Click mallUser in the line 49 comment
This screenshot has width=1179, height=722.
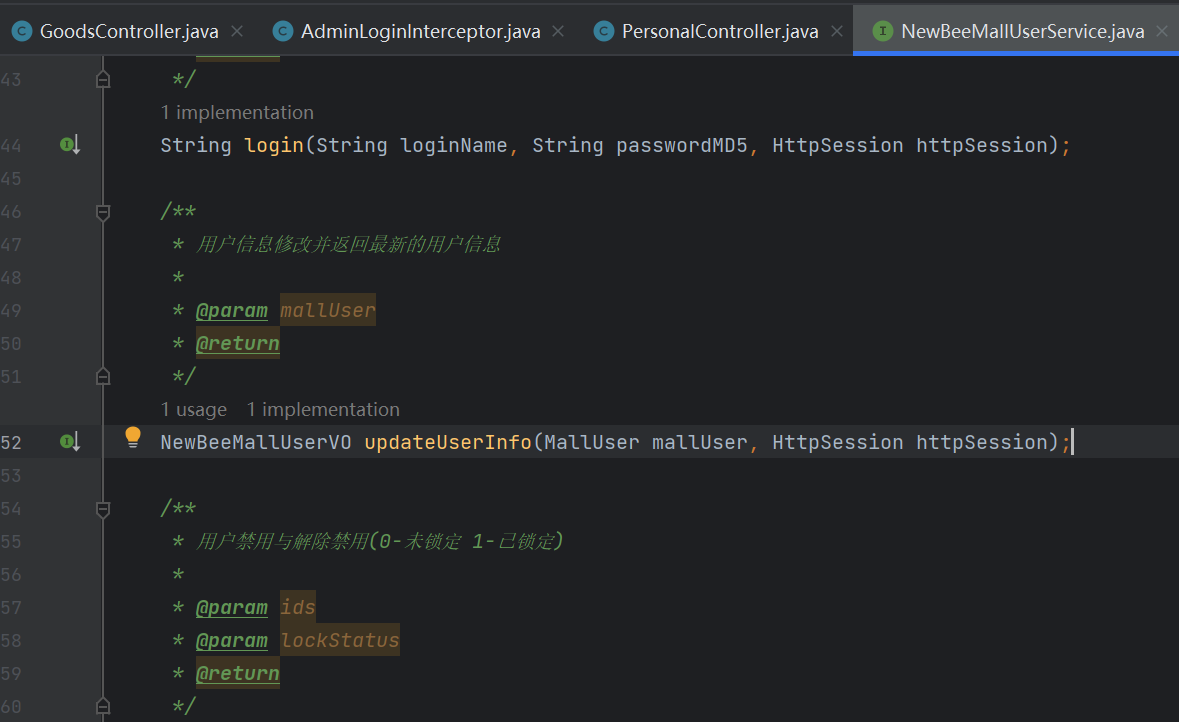328,310
